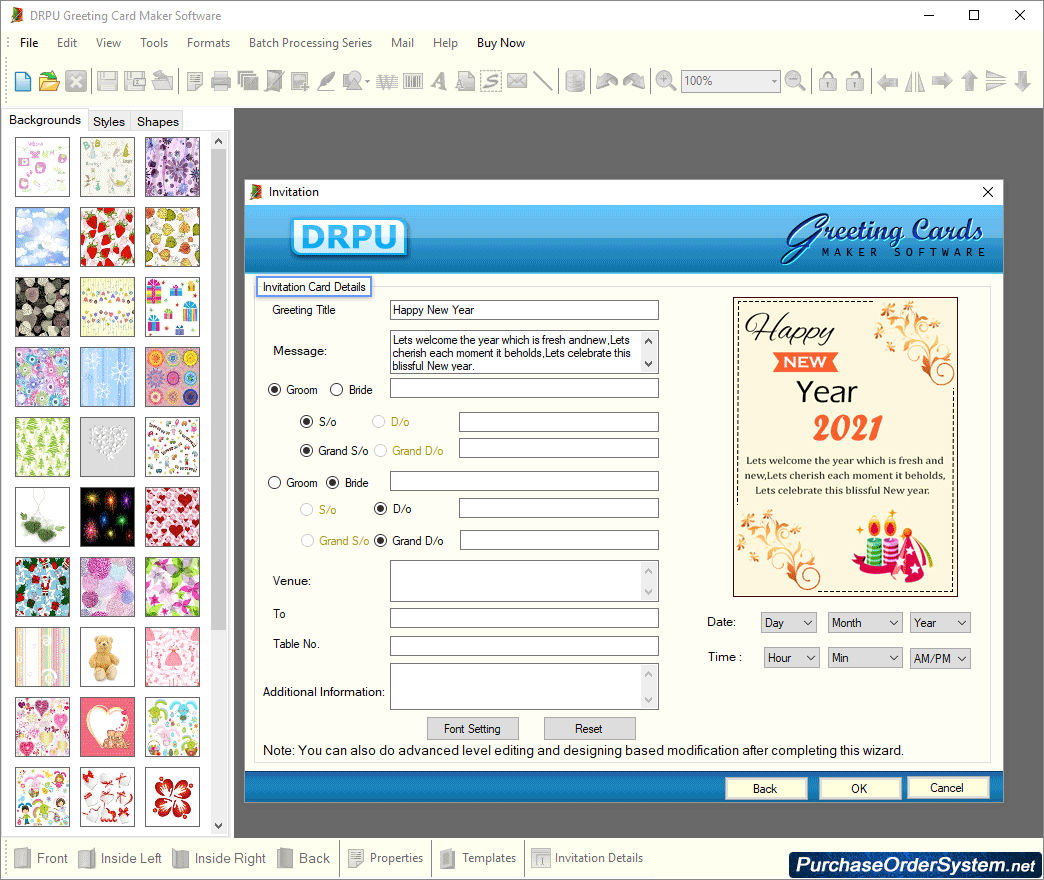
Task: Select first Bride radio button
Action: tap(337, 389)
